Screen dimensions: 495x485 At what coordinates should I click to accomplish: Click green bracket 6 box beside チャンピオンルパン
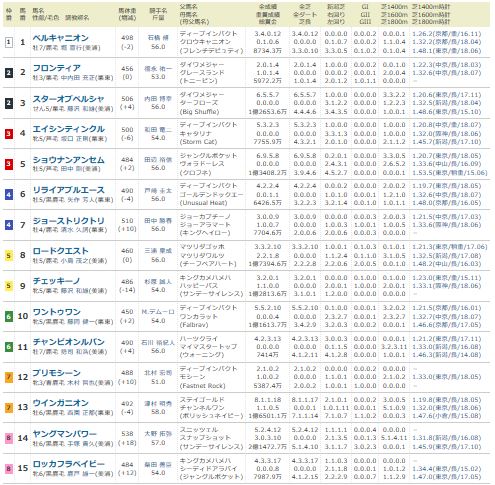point(9,347)
